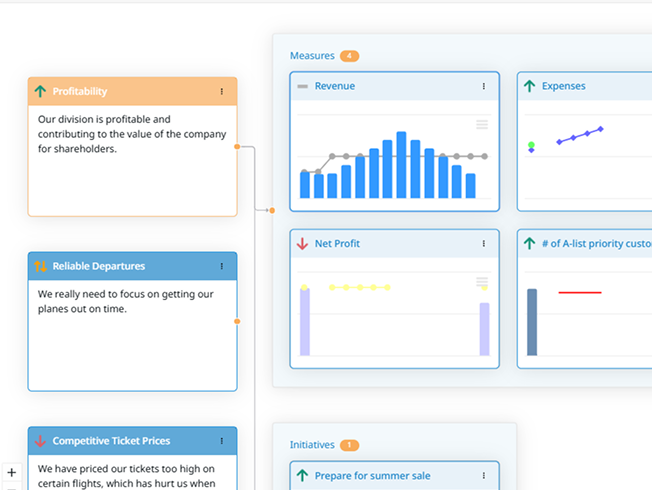Click the green dot in Expenses chart

531,145
